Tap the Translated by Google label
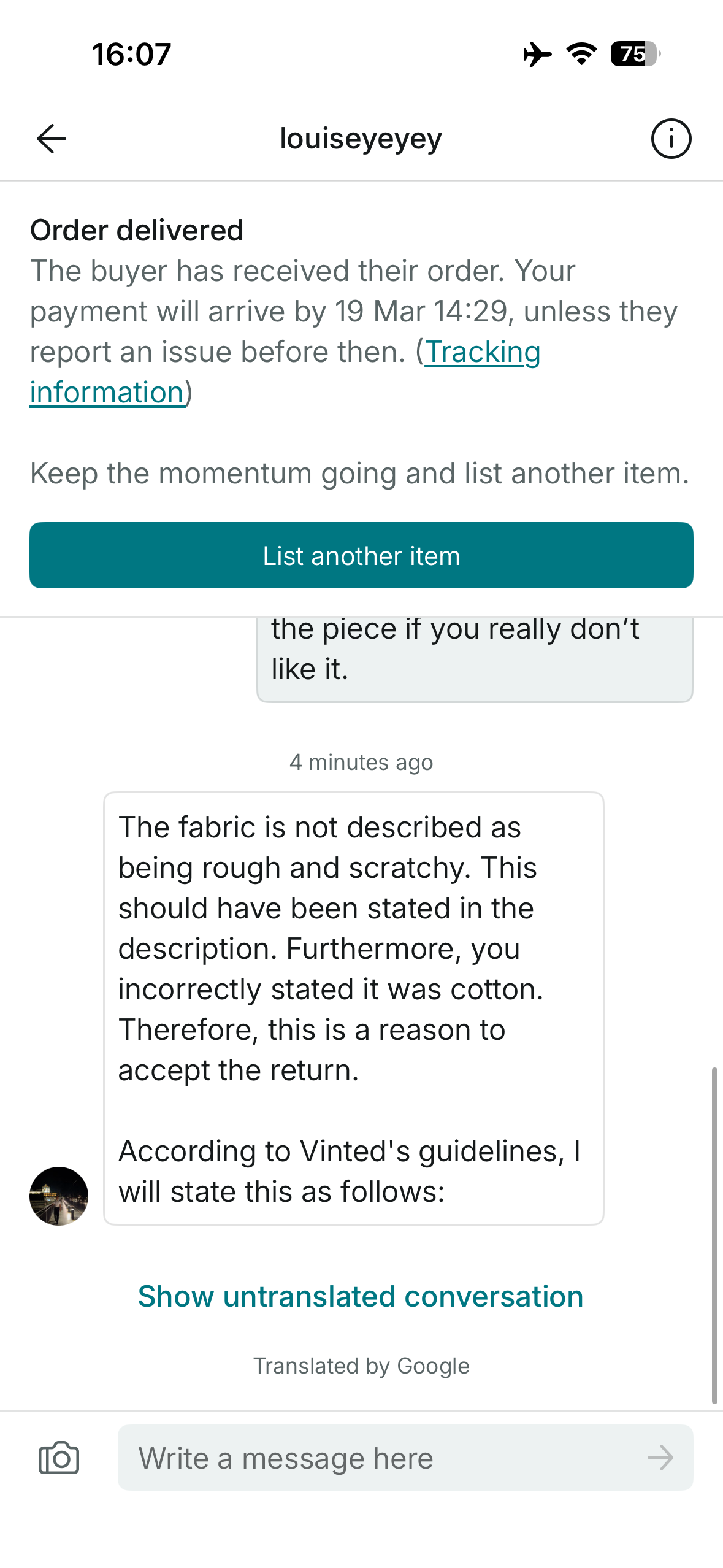 [x=361, y=1366]
